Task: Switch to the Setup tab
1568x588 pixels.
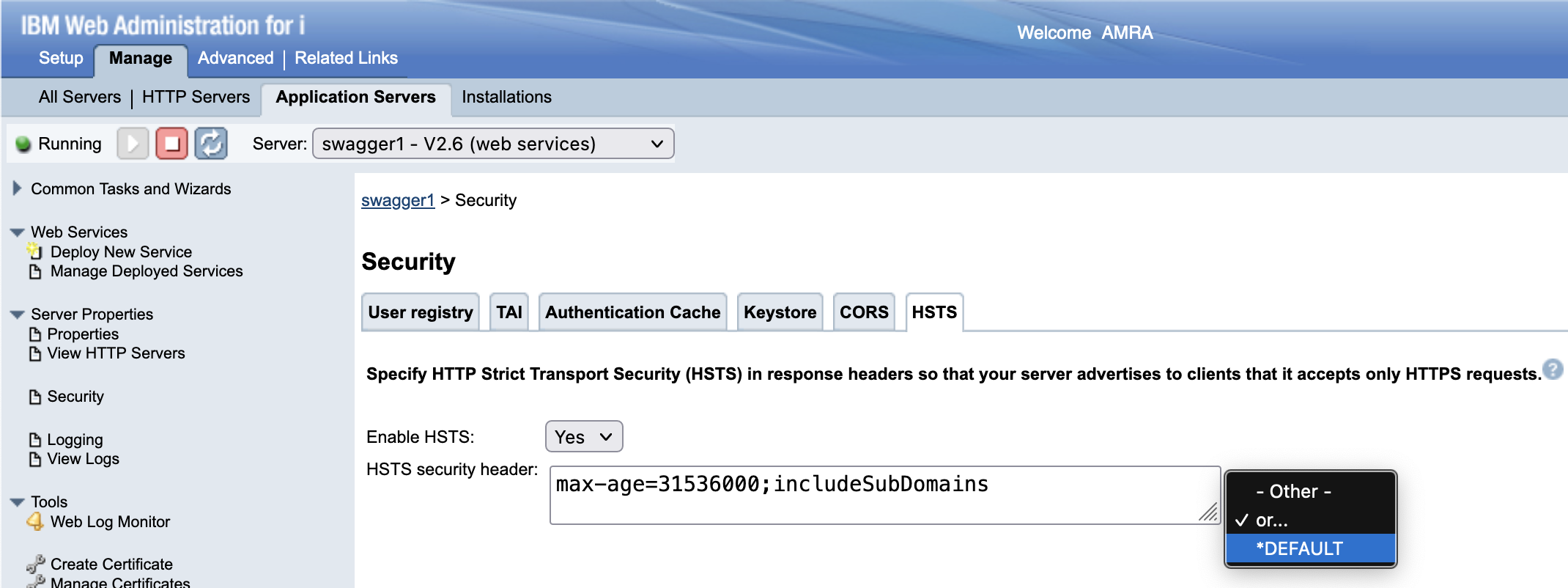Action: click(61, 58)
